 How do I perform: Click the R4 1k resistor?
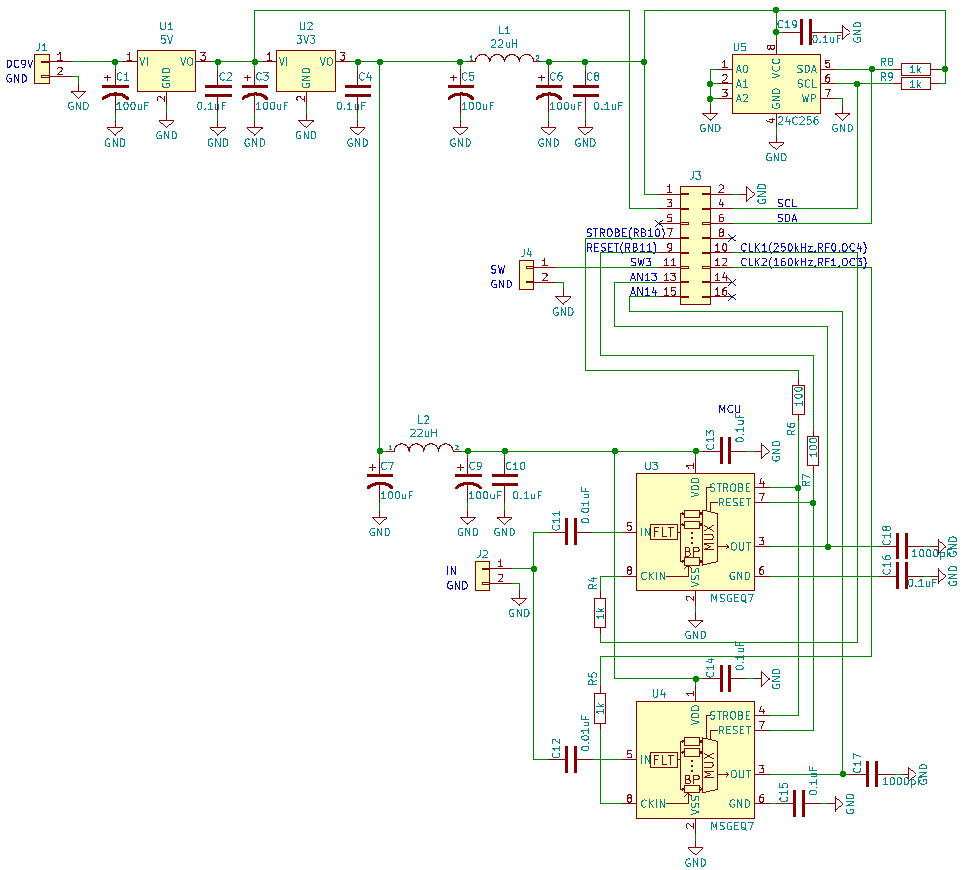pyautogui.click(x=600, y=610)
